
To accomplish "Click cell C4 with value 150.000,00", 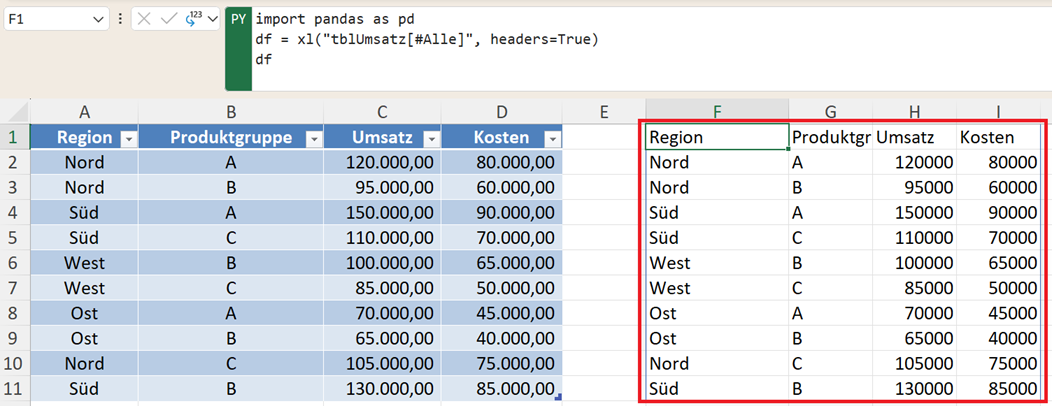I will pos(382,213).
